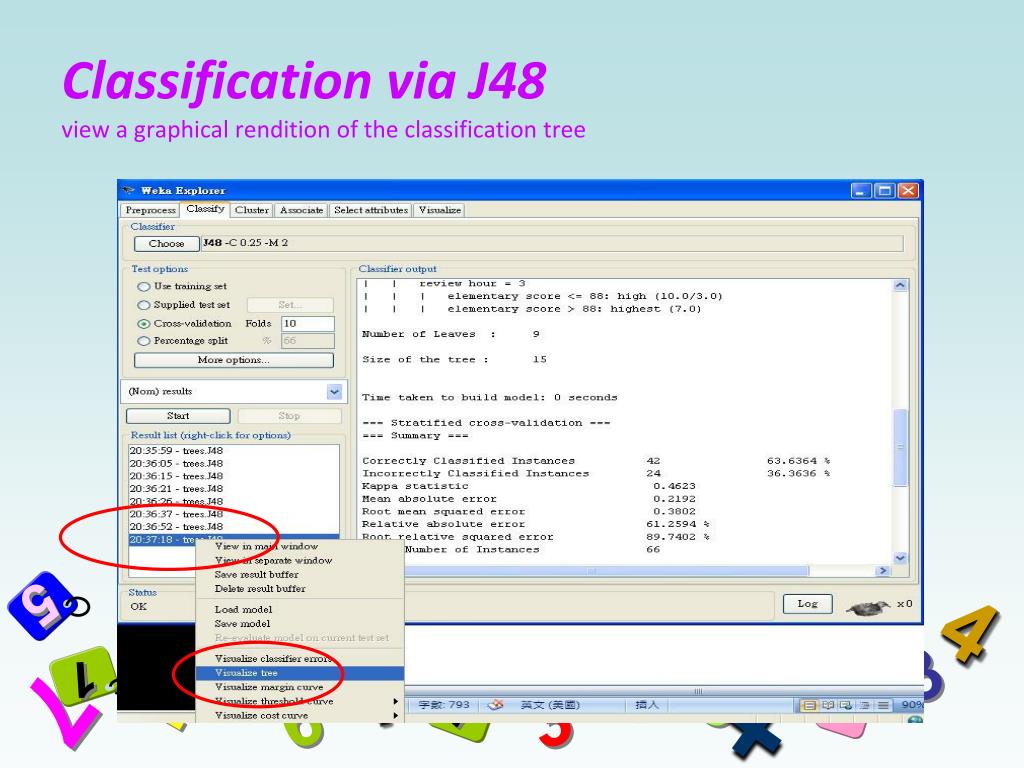
Task: Click the J48 -C 0.25 -M 2 classifier field
Action: tap(552, 243)
